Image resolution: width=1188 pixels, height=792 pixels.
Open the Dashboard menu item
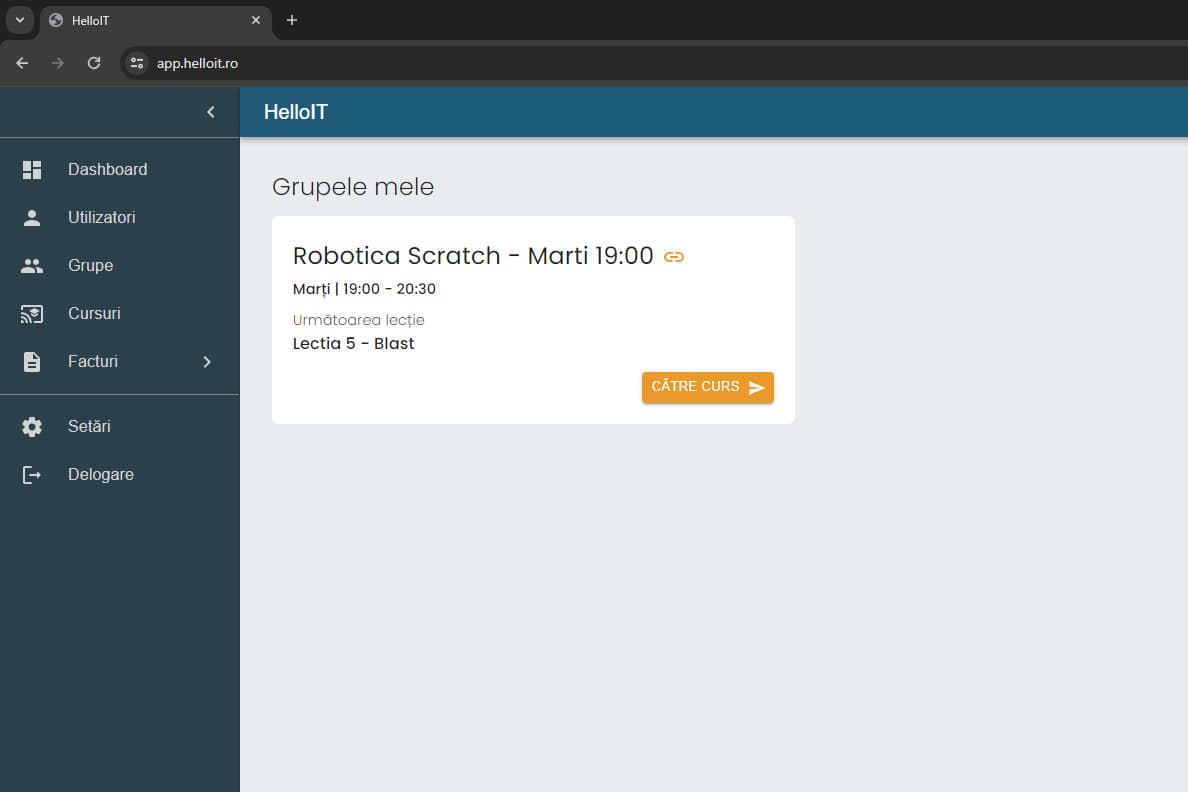(120, 170)
